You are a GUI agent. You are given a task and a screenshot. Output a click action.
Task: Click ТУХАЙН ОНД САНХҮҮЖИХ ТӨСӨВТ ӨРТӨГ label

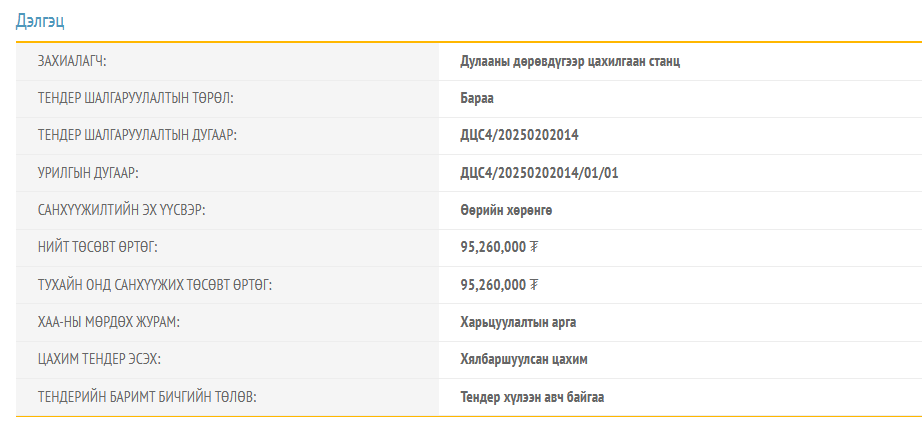coord(155,285)
